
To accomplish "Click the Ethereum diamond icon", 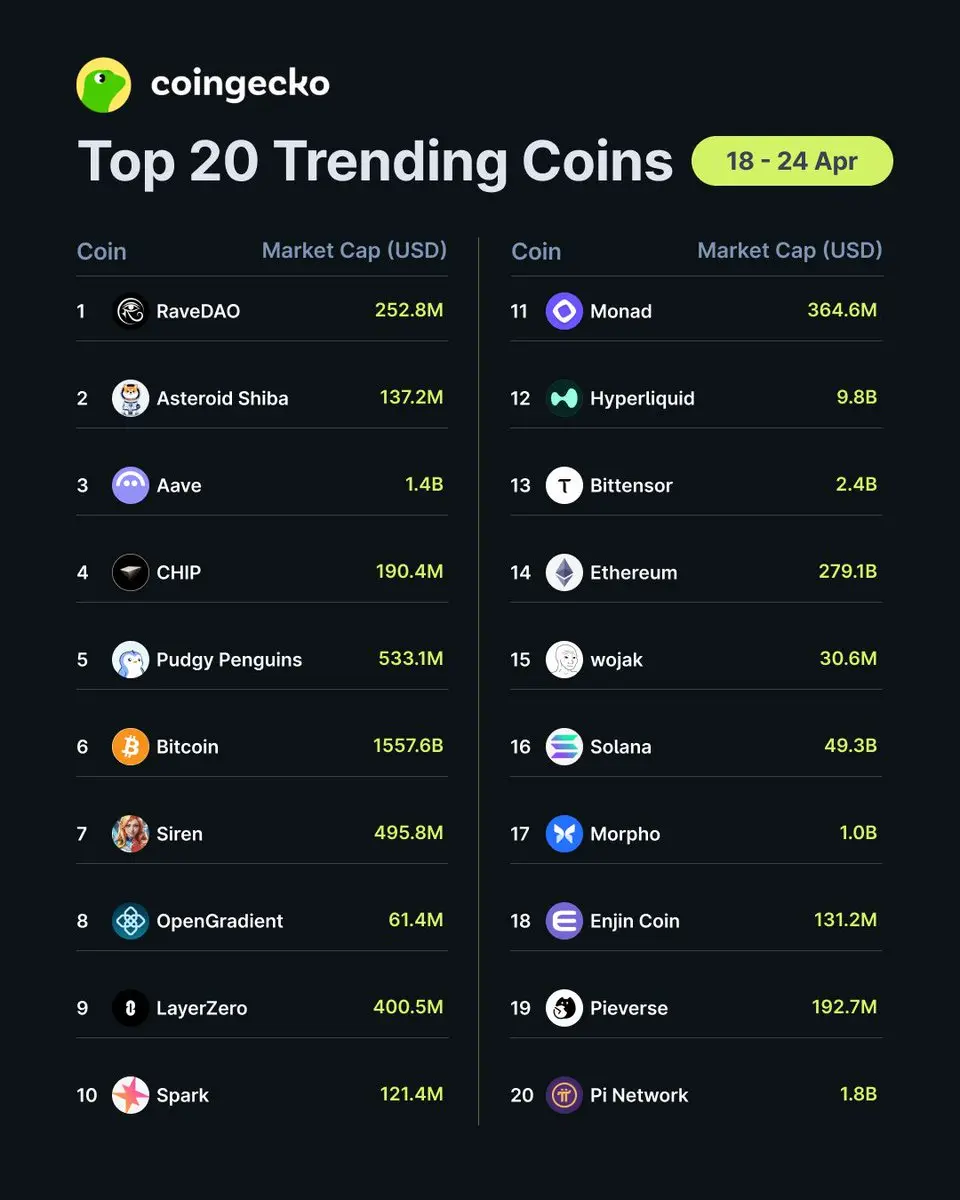I will (564, 573).
